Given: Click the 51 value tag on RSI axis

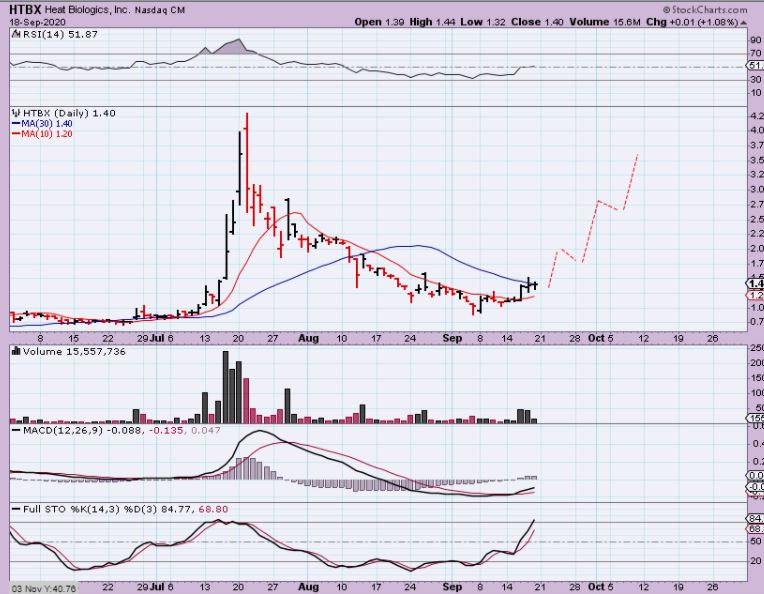Looking at the screenshot, I should click(755, 66).
